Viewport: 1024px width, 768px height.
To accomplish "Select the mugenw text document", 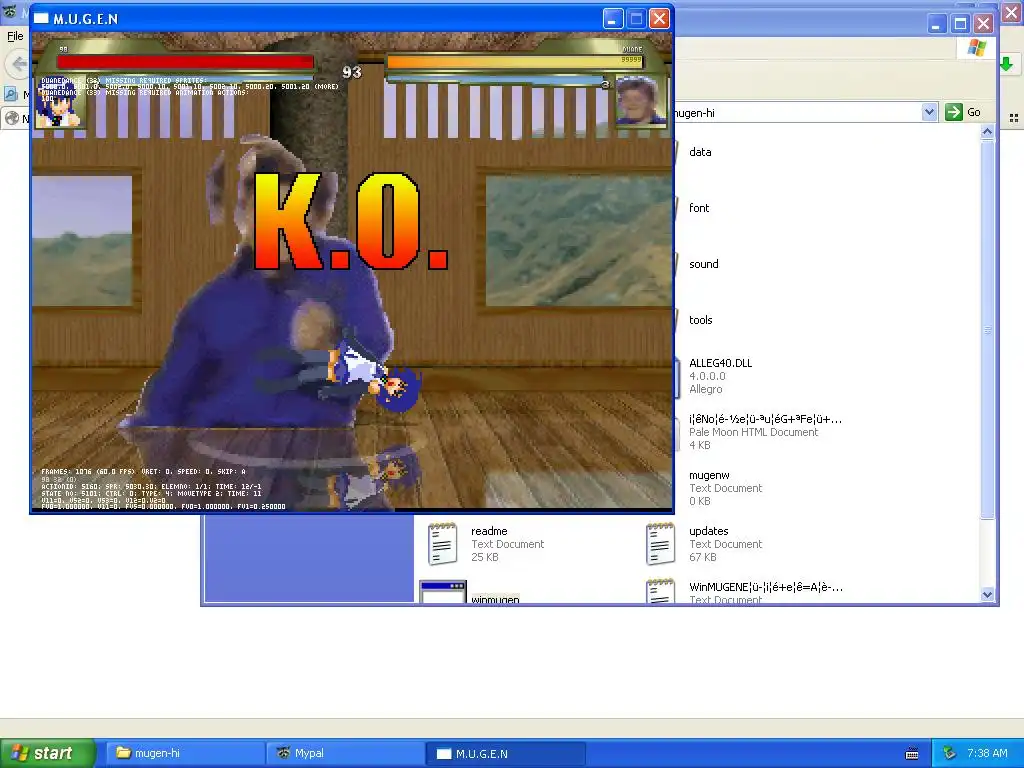I will click(709, 475).
